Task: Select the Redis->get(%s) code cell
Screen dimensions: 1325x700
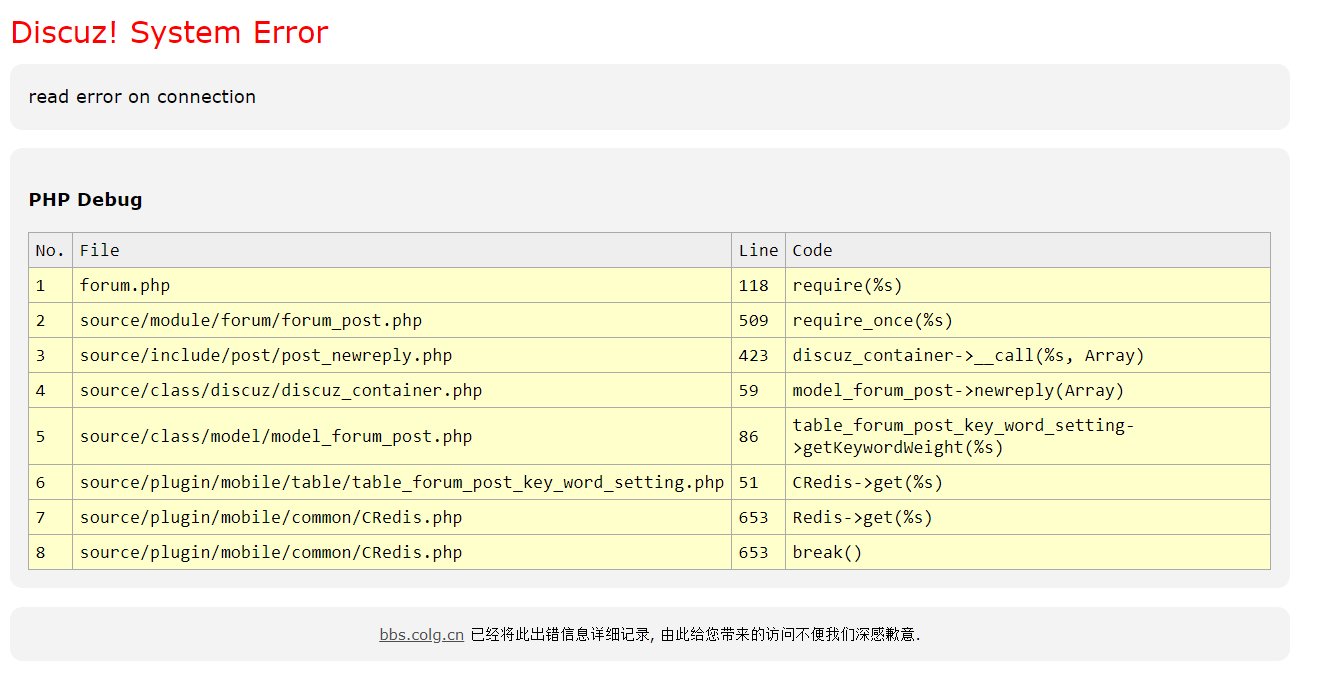Action: (1028, 517)
